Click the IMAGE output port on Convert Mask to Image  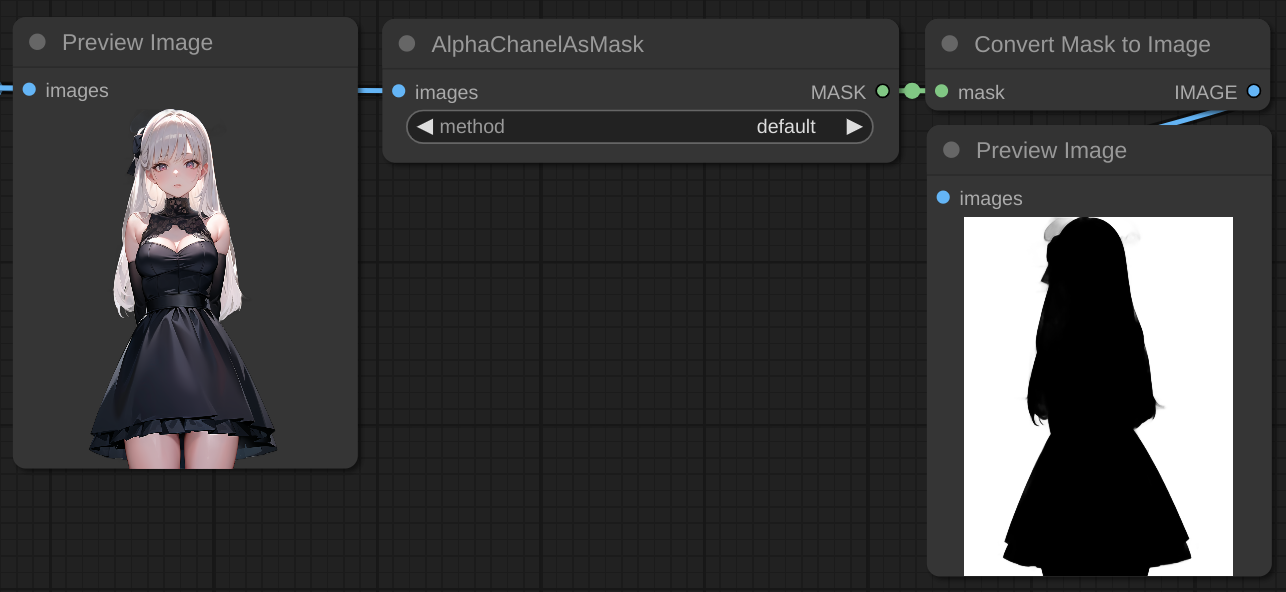click(1254, 92)
